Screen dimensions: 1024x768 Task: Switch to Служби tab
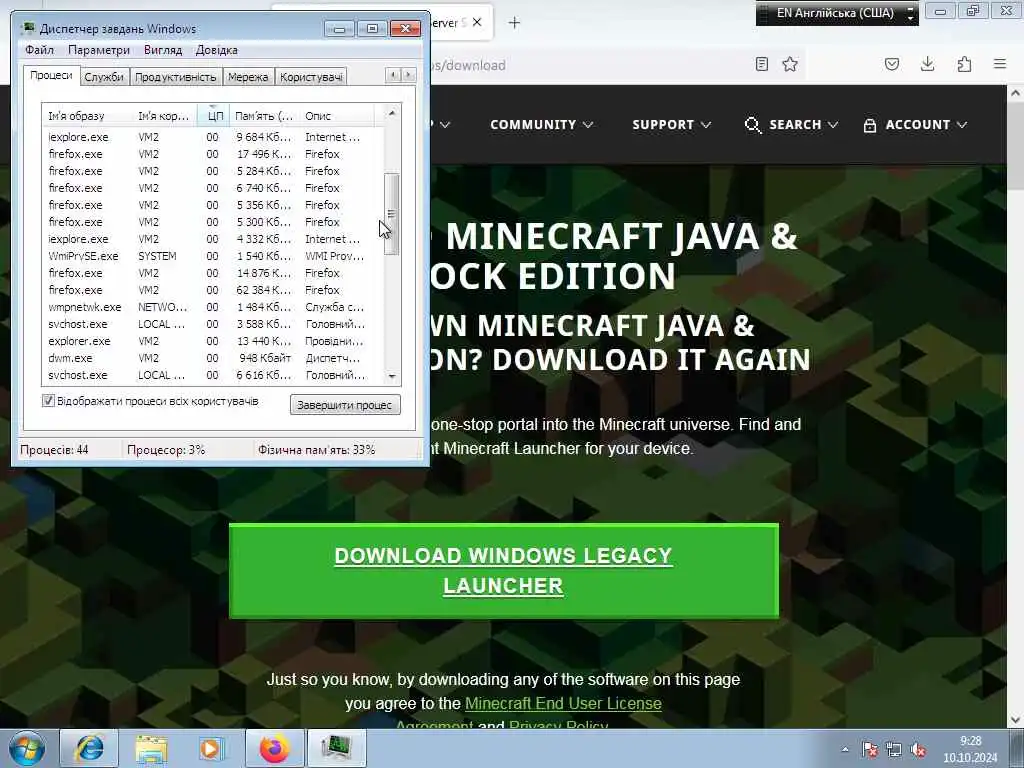pos(104,77)
